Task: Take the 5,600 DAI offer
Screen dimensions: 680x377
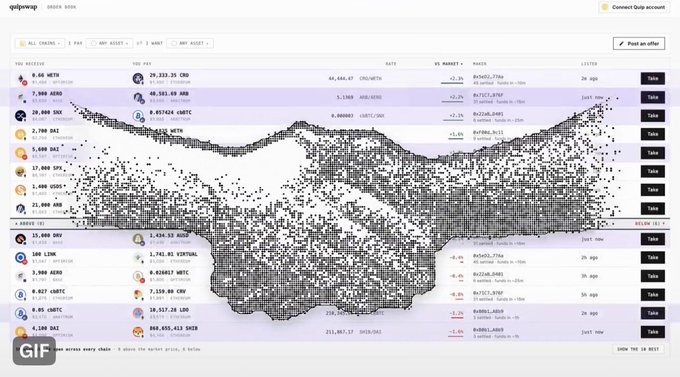Action: click(653, 153)
